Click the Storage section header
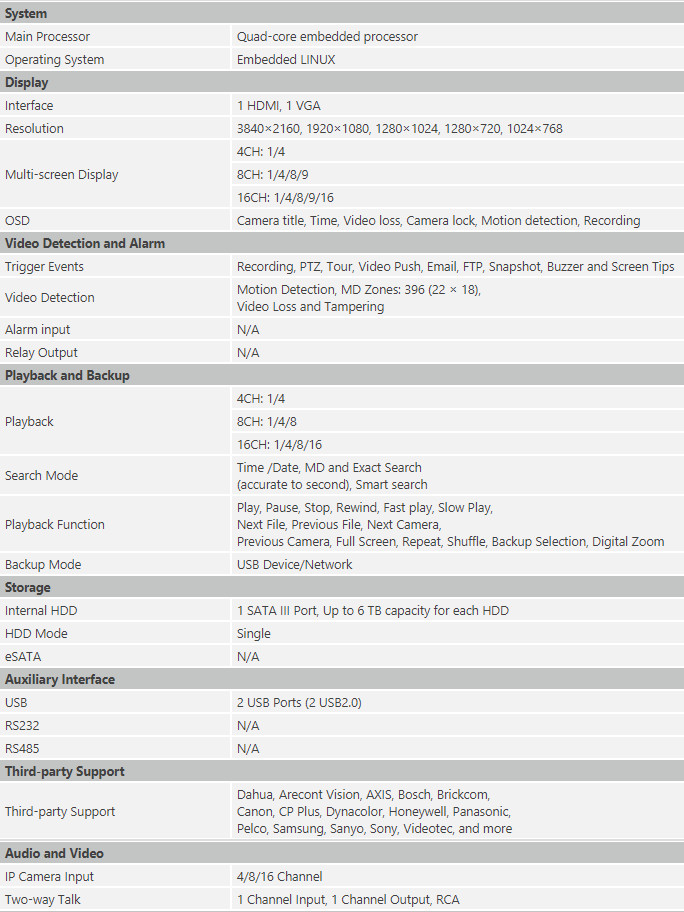 (342, 587)
